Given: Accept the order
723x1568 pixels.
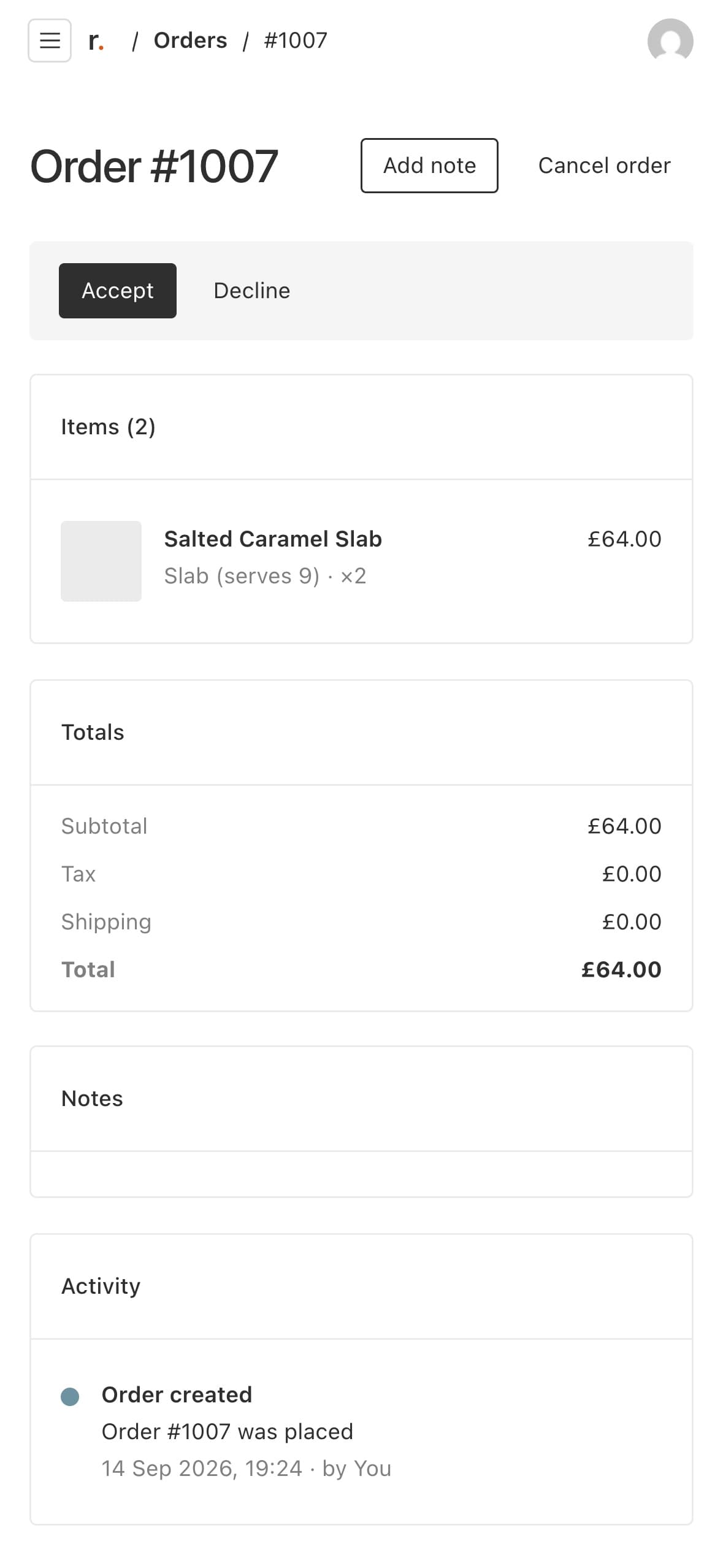Looking at the screenshot, I should click(x=118, y=291).
